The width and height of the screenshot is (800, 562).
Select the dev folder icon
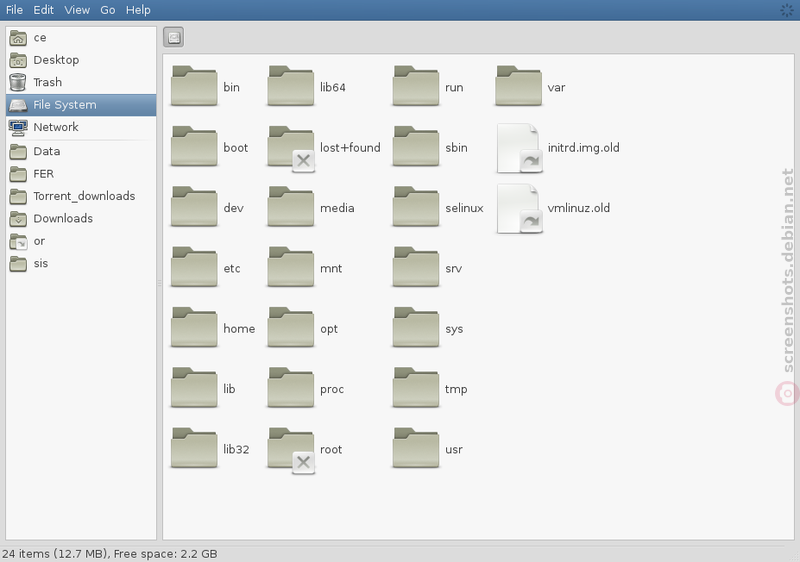click(x=194, y=207)
